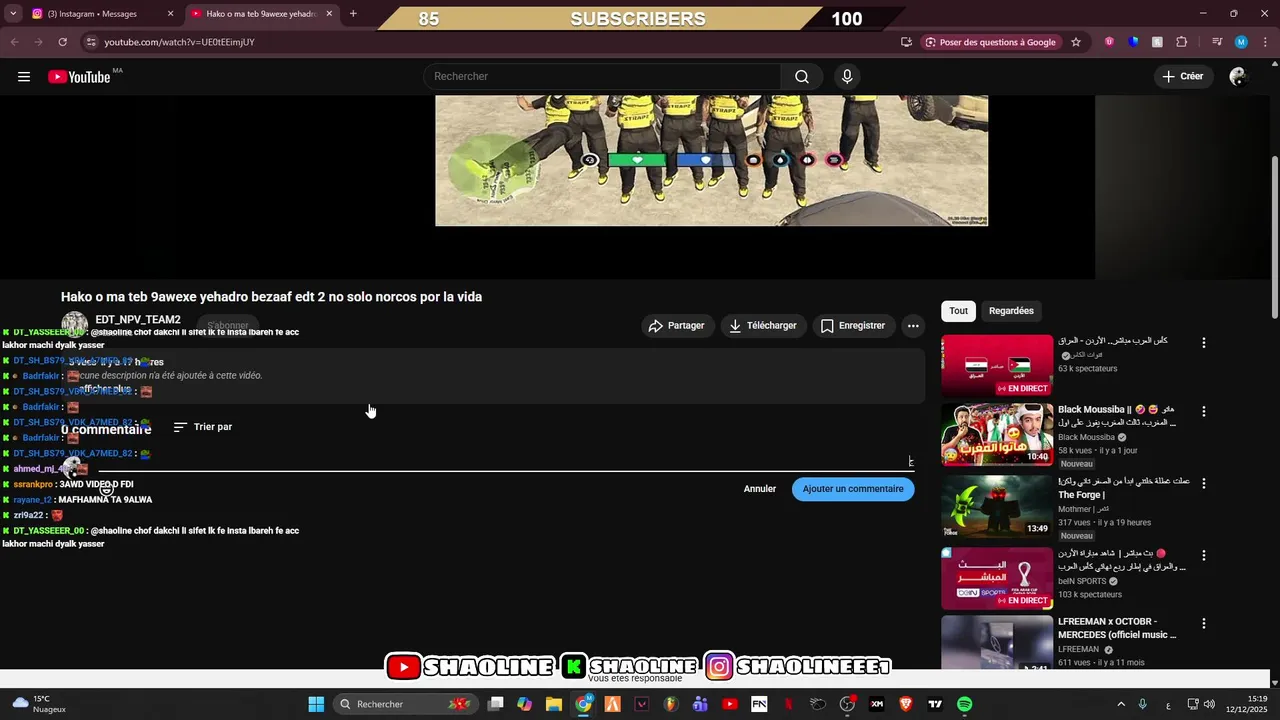Close the Instagram Messages tab

point(170,14)
